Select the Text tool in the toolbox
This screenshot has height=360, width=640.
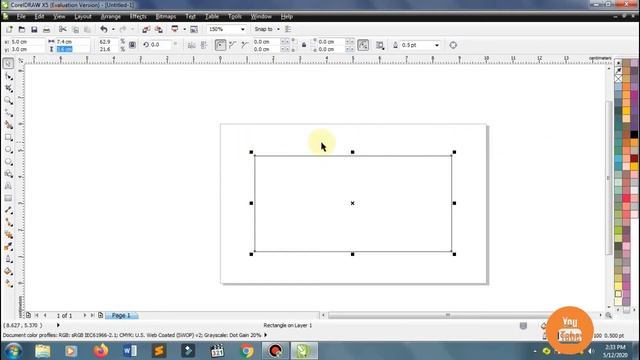(8, 186)
